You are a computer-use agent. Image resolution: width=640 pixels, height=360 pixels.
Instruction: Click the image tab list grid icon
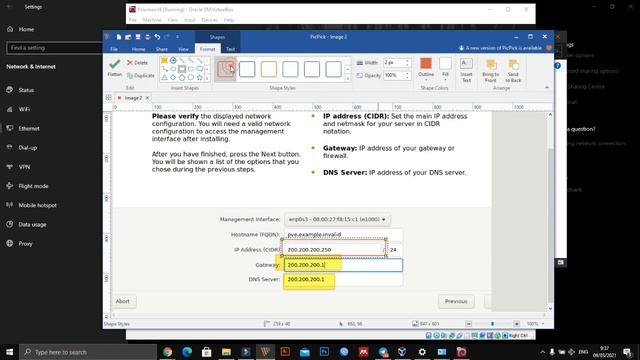(109, 98)
